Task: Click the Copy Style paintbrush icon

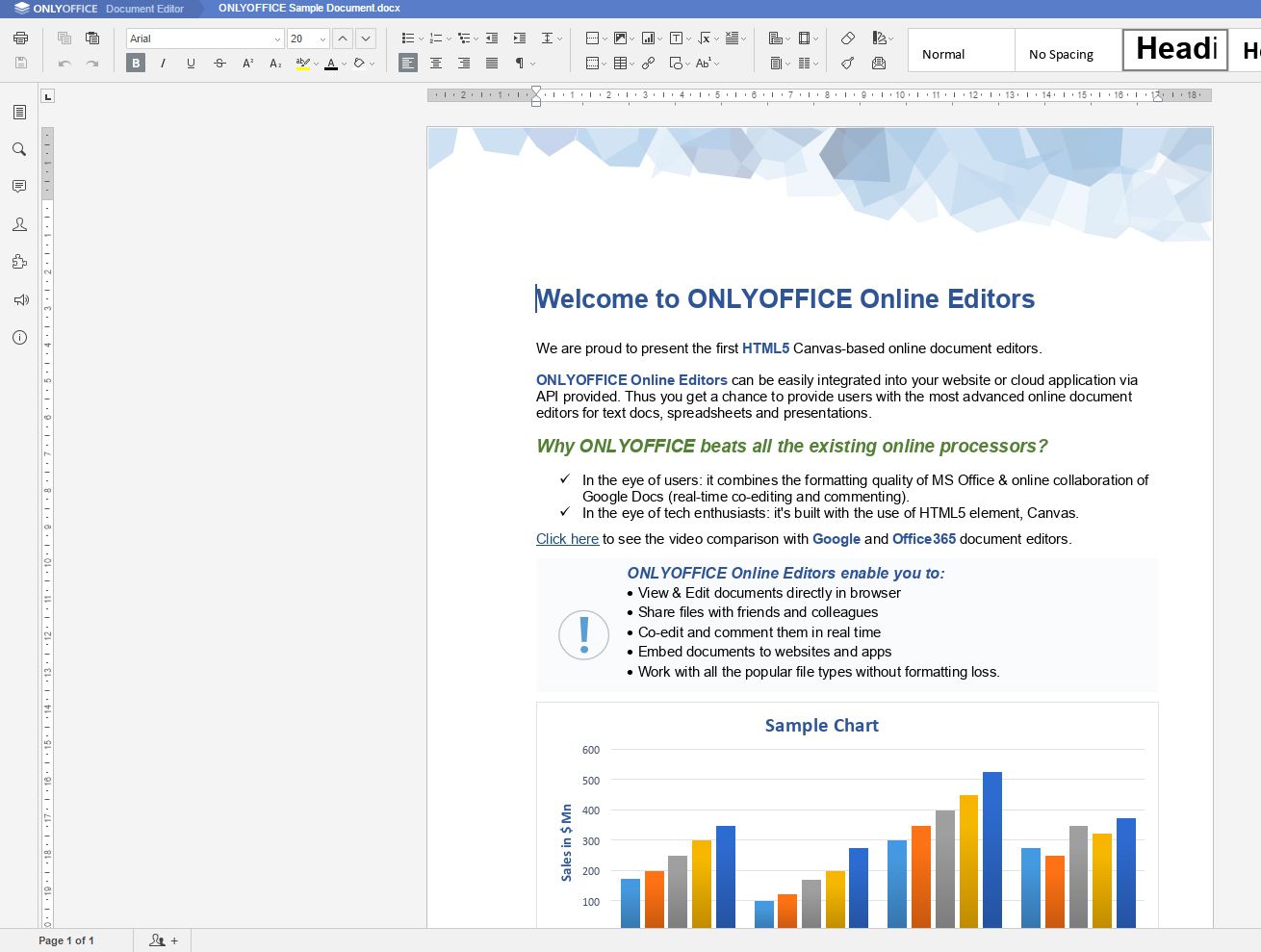Action: [847, 64]
